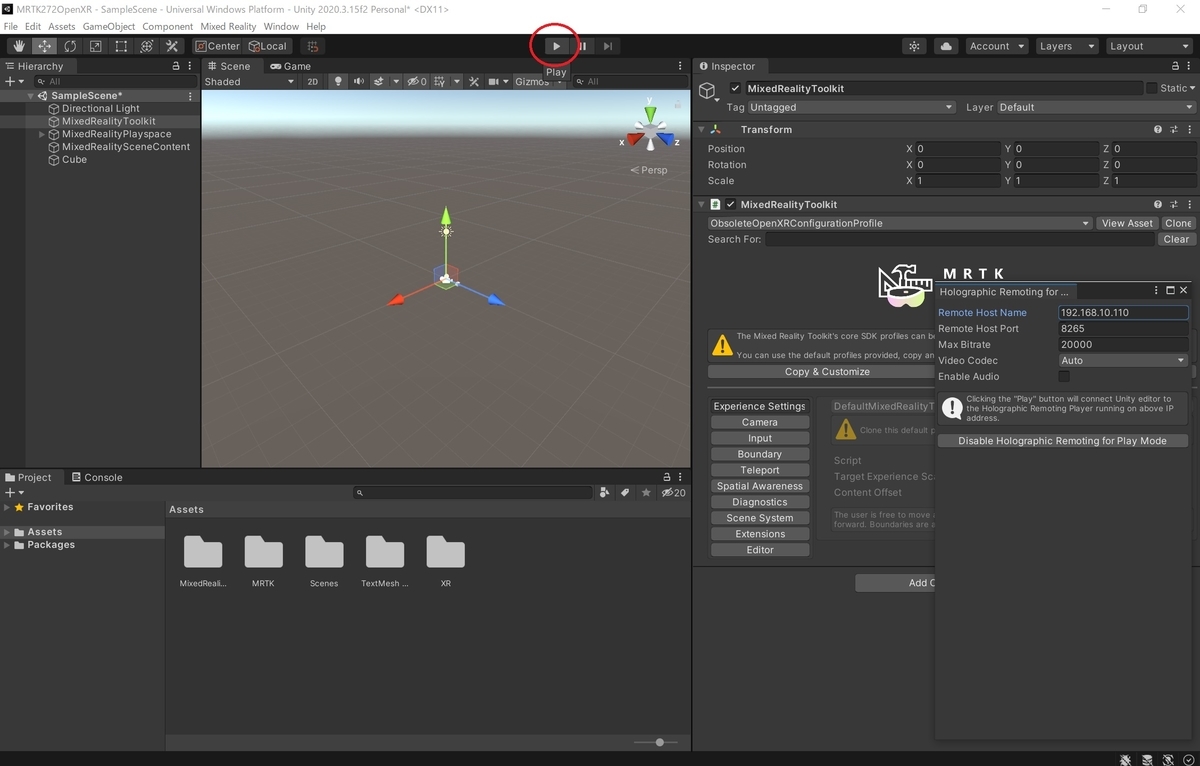1200x766 pixels.
Task: Click Remote Host Name field
Action: (x=1123, y=312)
